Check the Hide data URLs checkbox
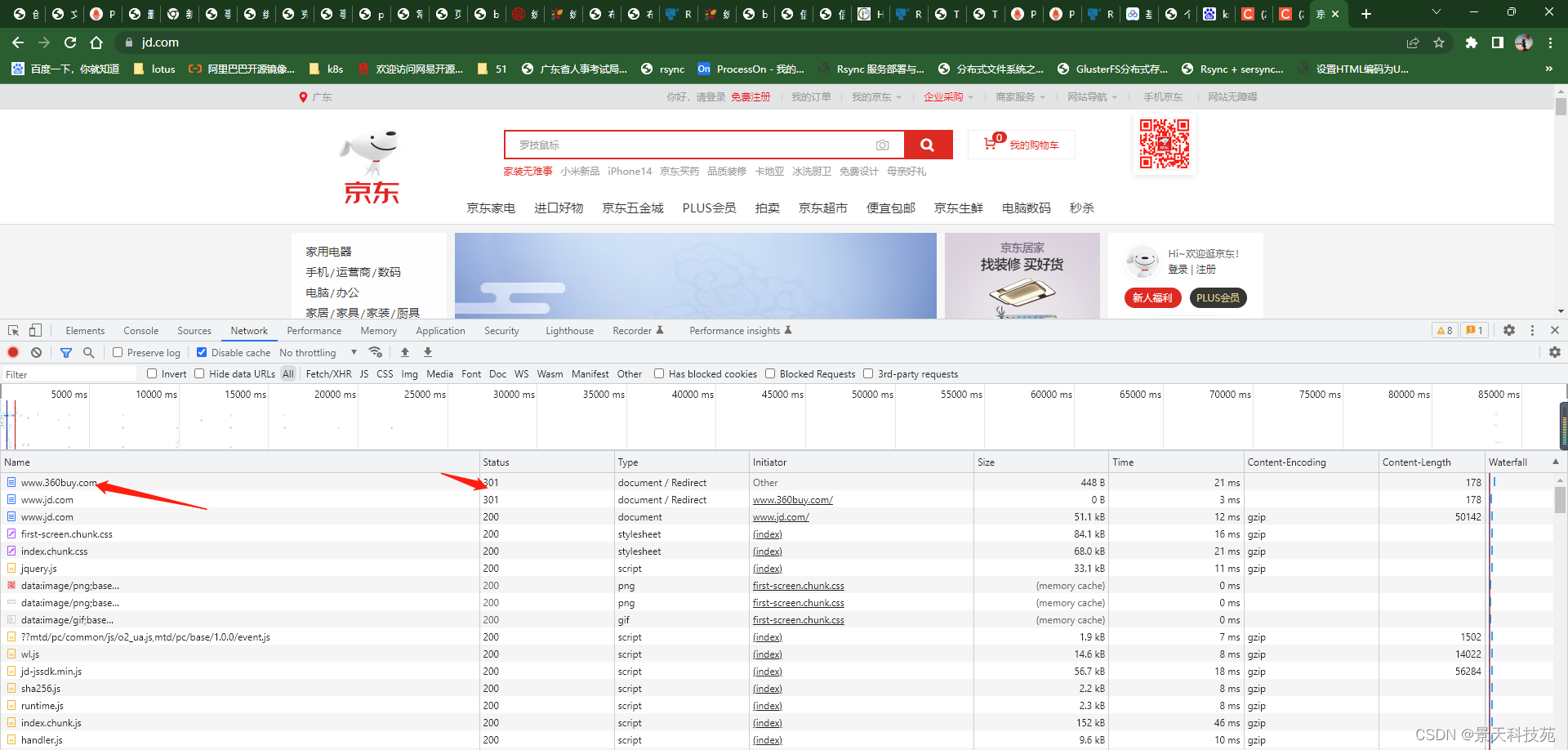The height and width of the screenshot is (750, 1568). click(199, 373)
